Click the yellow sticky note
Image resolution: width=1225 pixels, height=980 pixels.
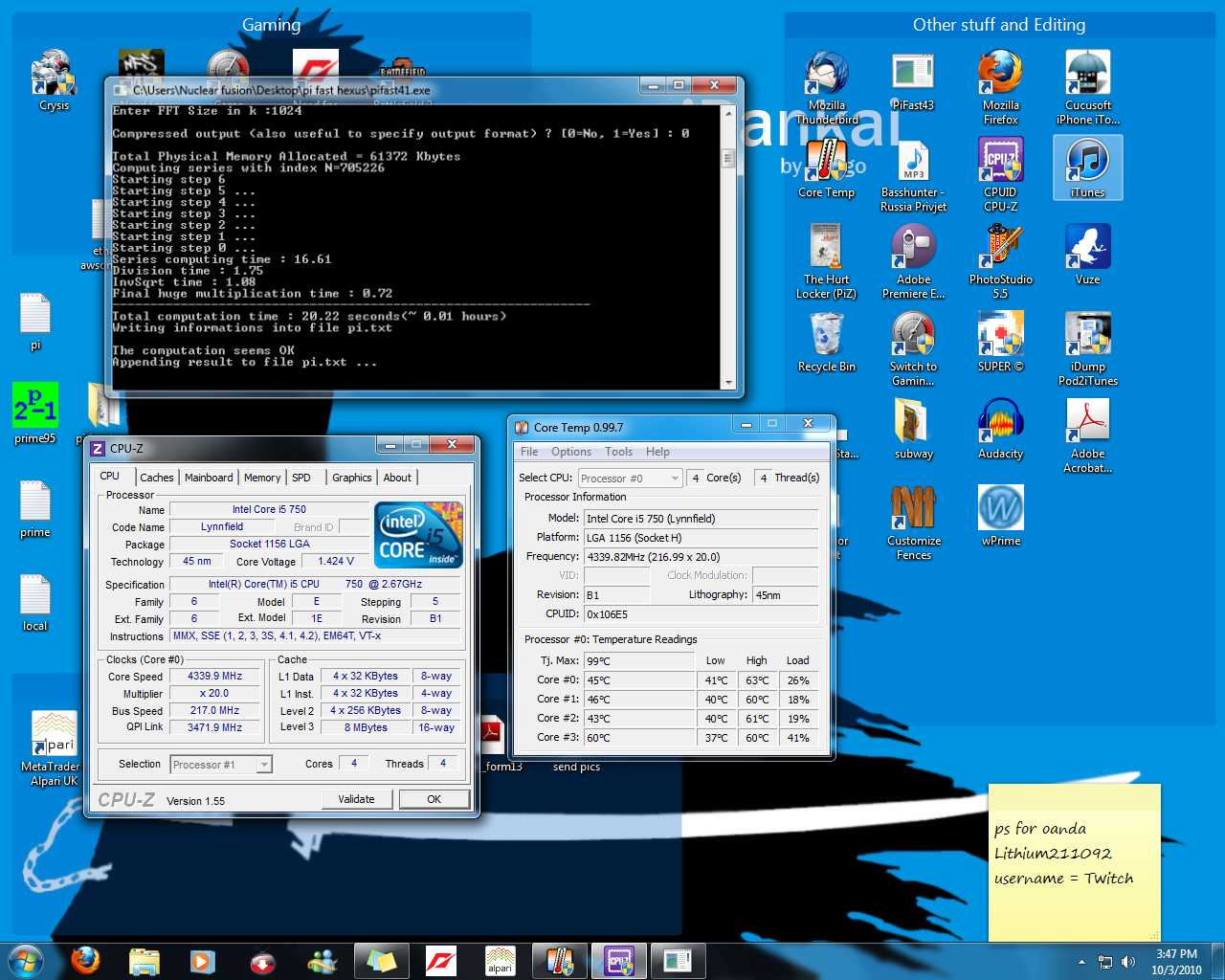1074,862
